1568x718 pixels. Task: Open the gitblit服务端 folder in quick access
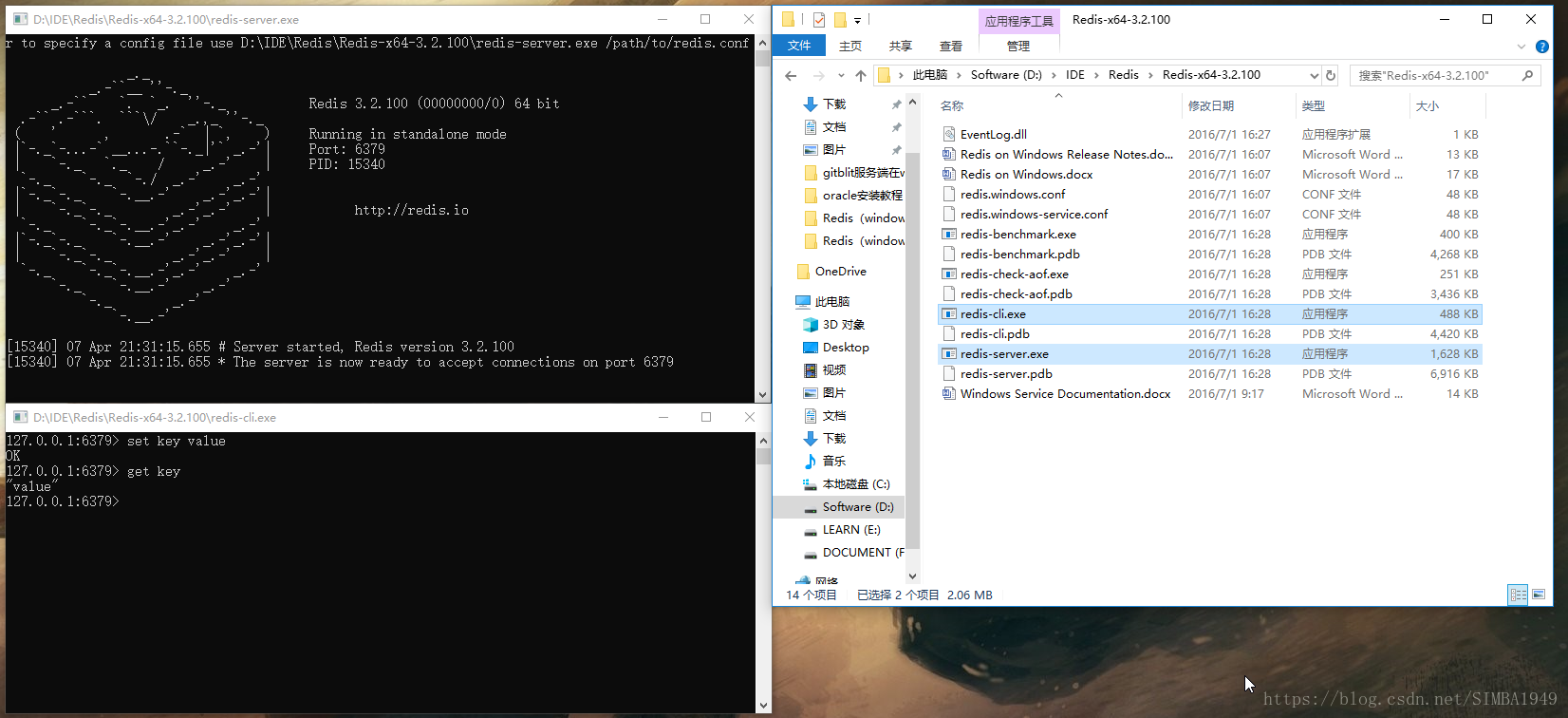pyautogui.click(x=853, y=172)
